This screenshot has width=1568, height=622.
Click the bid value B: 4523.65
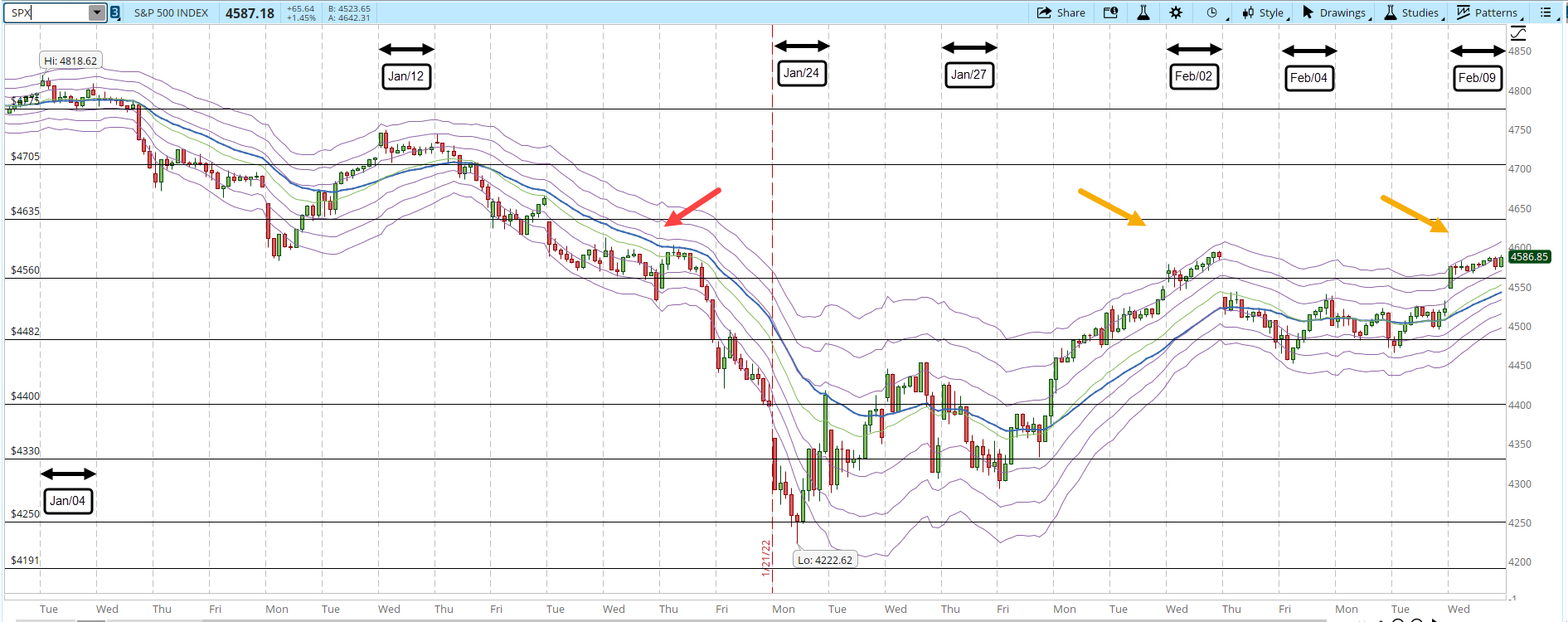[349, 8]
